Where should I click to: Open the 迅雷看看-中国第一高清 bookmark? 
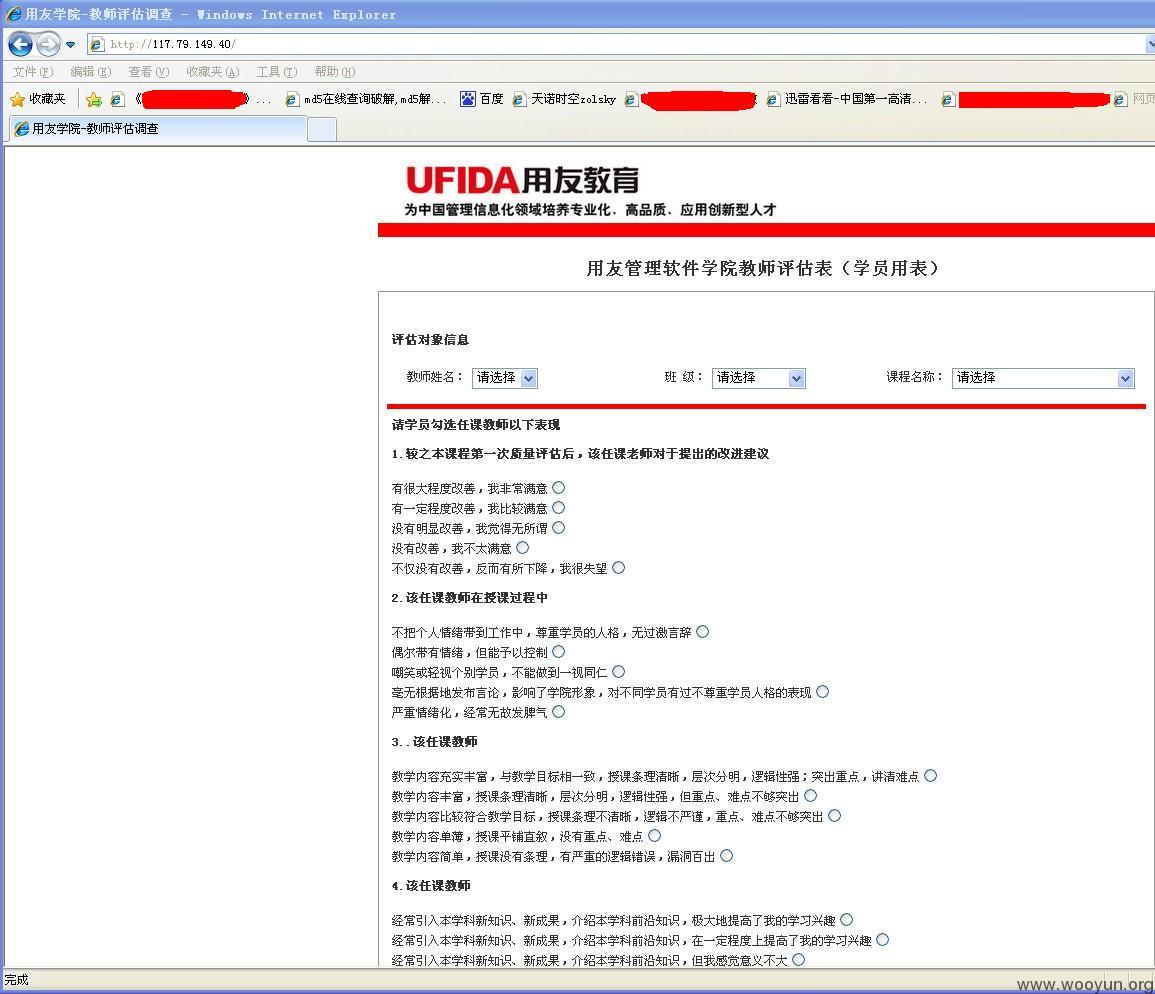point(846,99)
